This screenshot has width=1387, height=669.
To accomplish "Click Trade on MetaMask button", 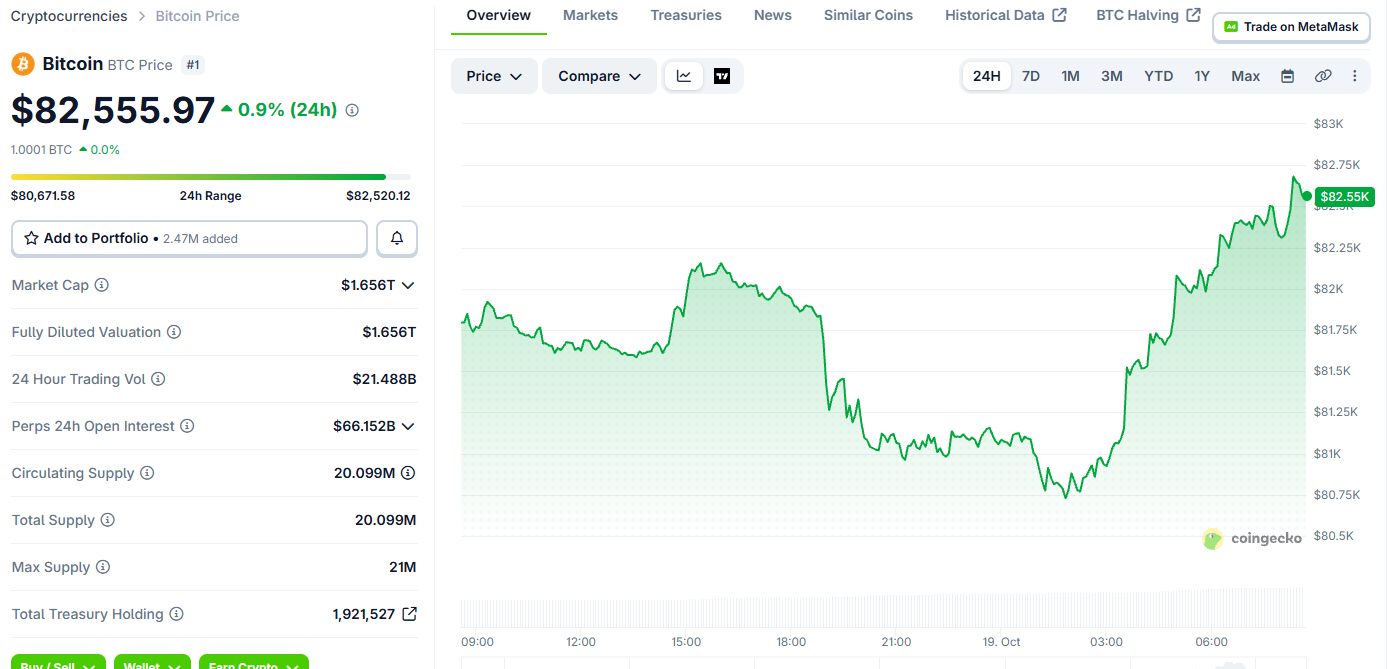I will tap(1291, 27).
